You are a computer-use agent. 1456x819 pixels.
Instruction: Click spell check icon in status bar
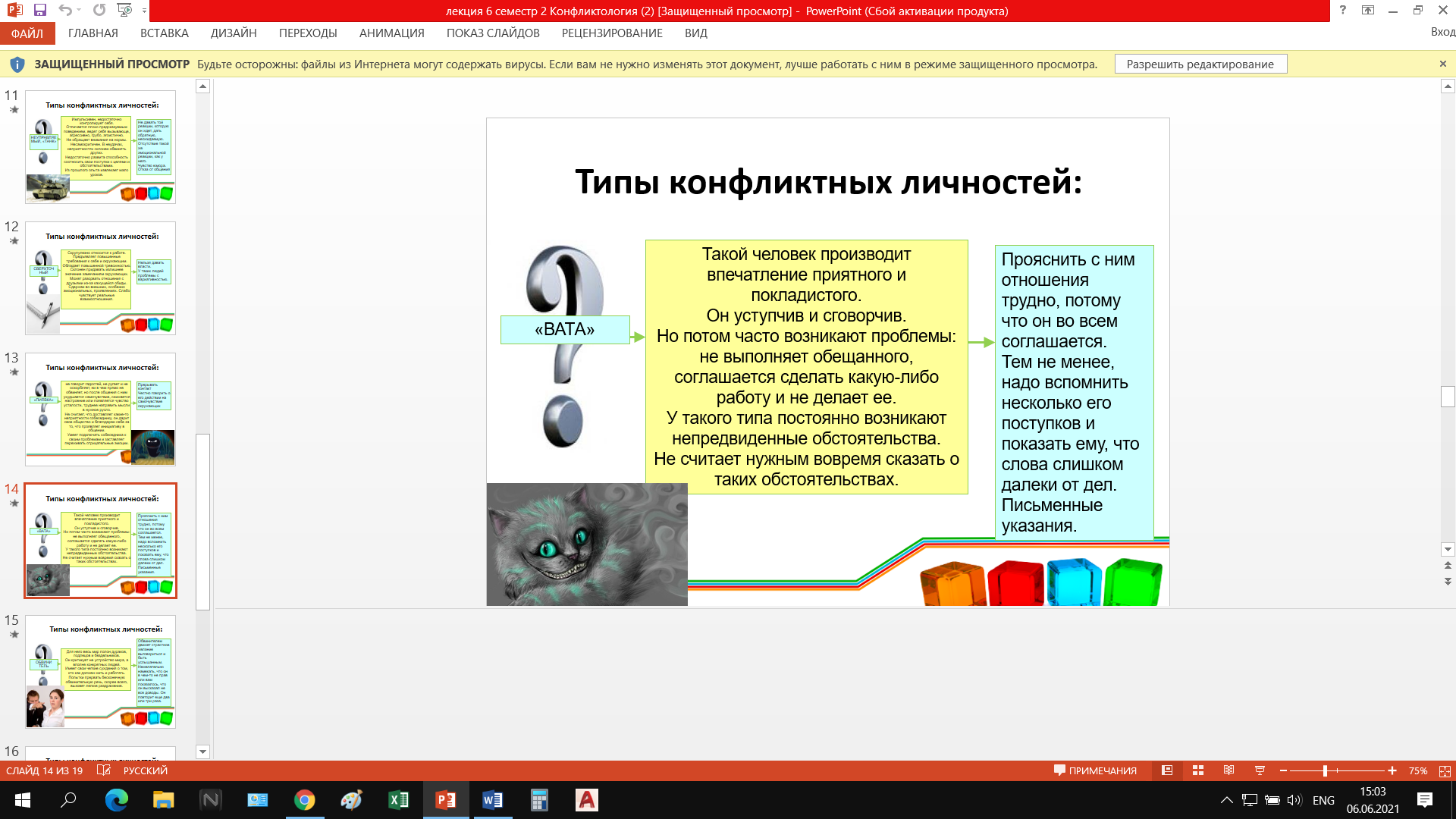(x=104, y=770)
